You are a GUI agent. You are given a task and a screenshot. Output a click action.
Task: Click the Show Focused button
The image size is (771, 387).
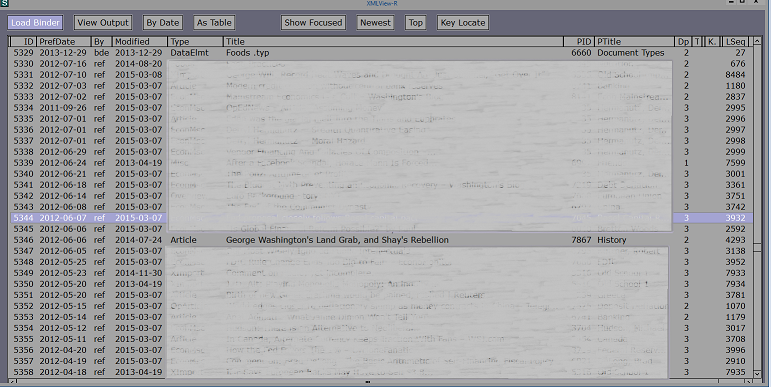[x=313, y=23]
